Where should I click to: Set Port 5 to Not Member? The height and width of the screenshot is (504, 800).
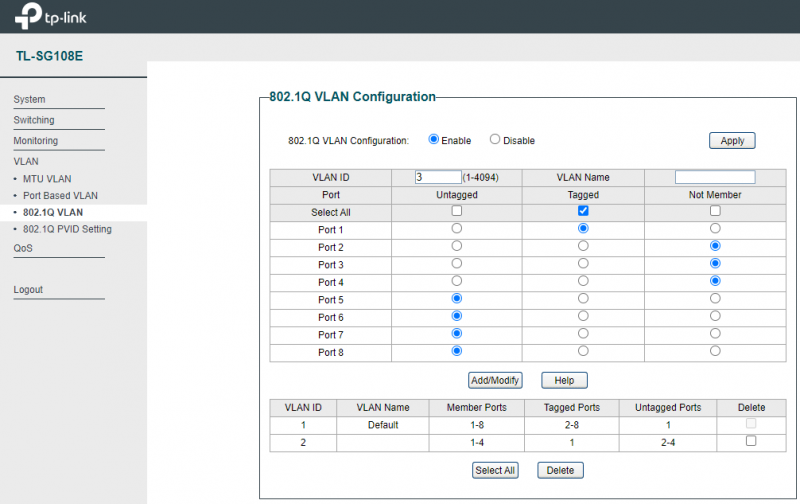click(x=715, y=299)
